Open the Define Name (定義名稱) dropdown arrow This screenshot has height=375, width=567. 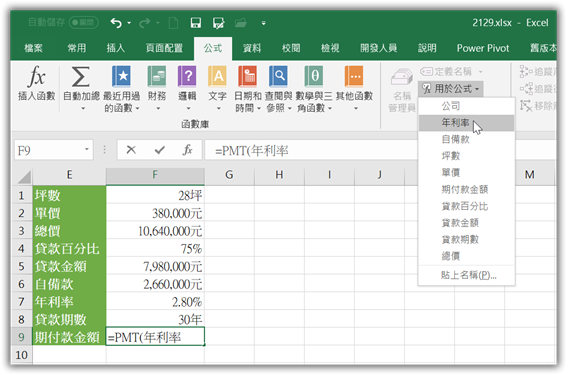[x=481, y=72]
